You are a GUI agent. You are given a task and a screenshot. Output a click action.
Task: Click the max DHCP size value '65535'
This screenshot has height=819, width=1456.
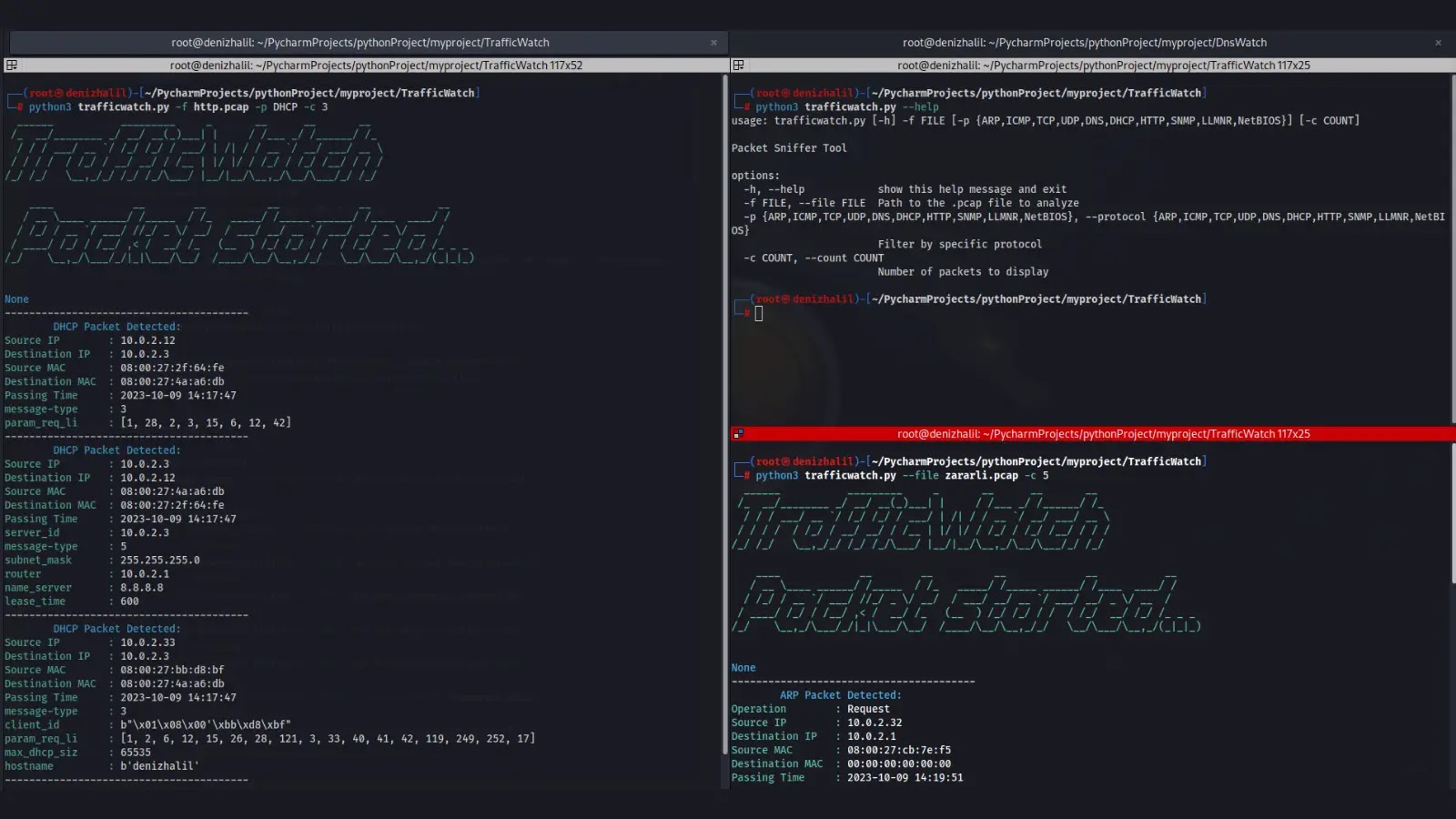pyautogui.click(x=136, y=752)
